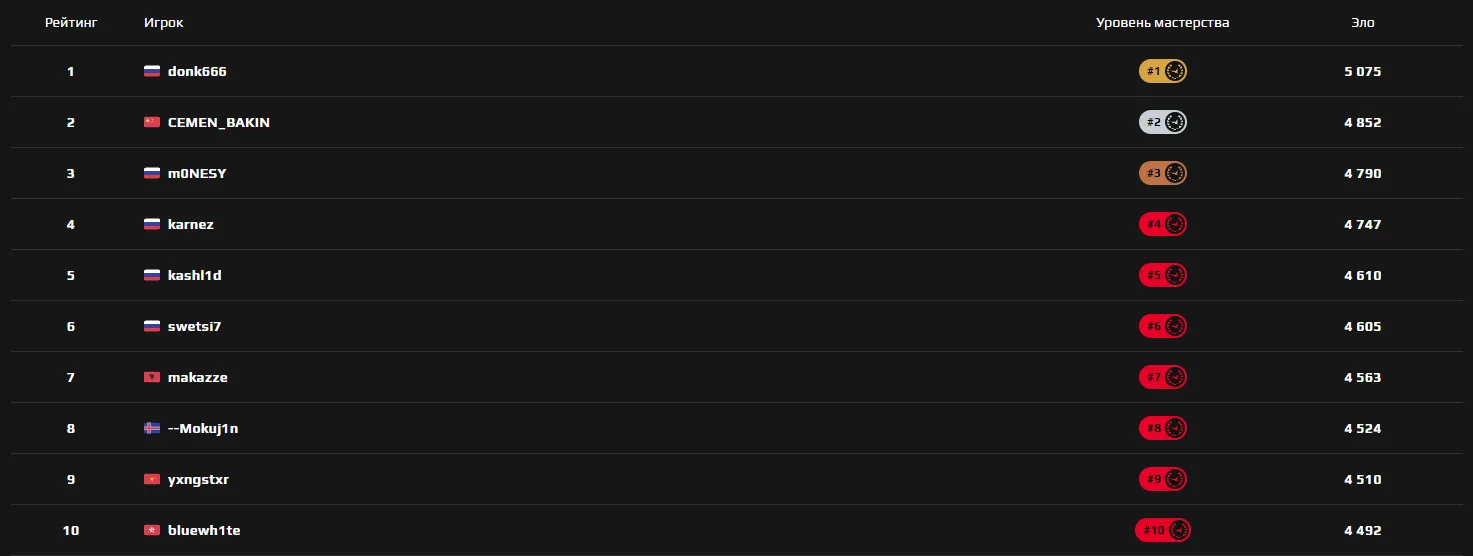1473x556 pixels.
Task: Click the gold #1 skill level badge
Action: (x=1163, y=71)
